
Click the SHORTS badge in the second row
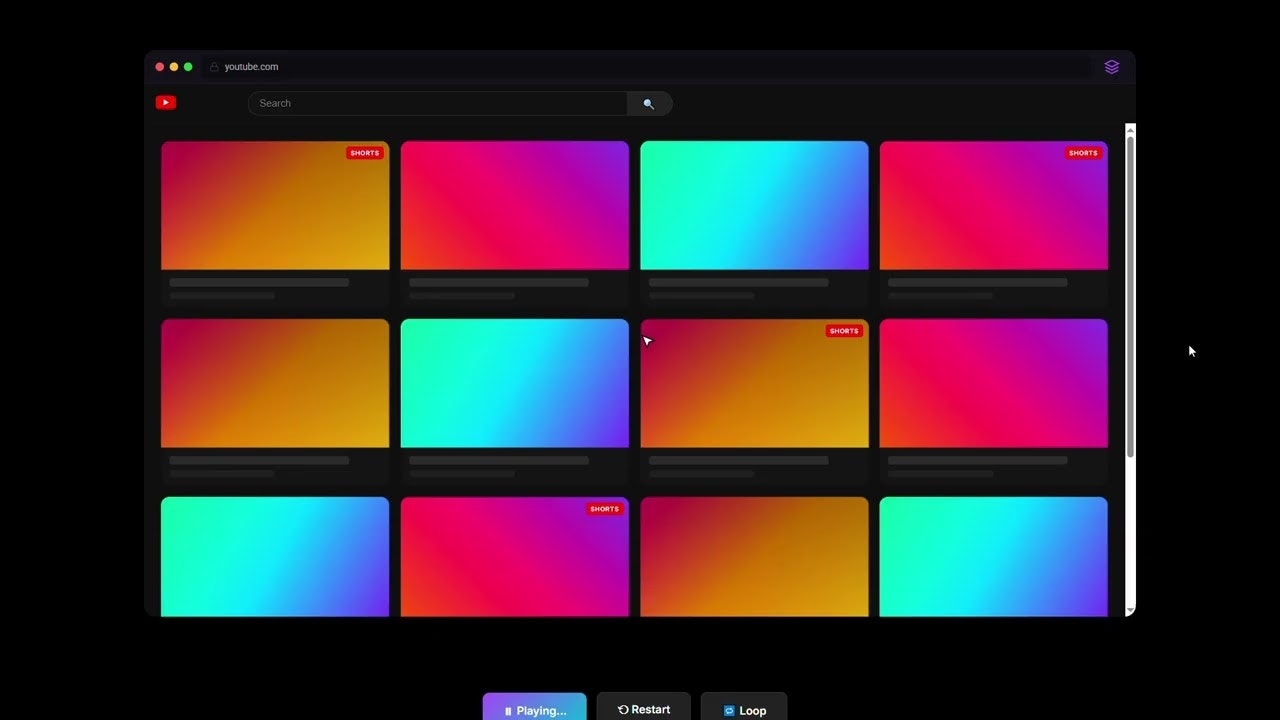[844, 331]
